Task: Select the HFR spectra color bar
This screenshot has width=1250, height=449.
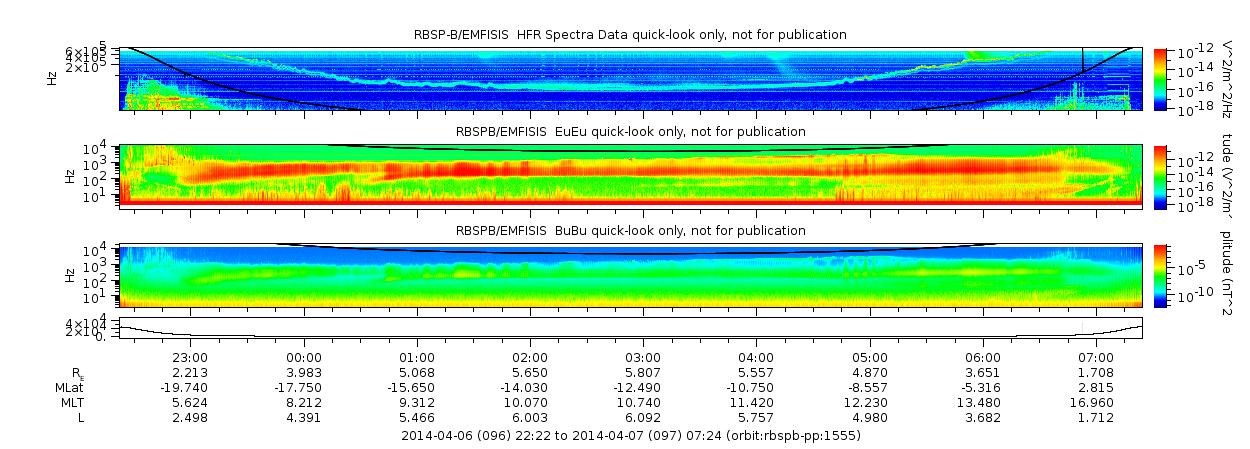Action: 1161,78
